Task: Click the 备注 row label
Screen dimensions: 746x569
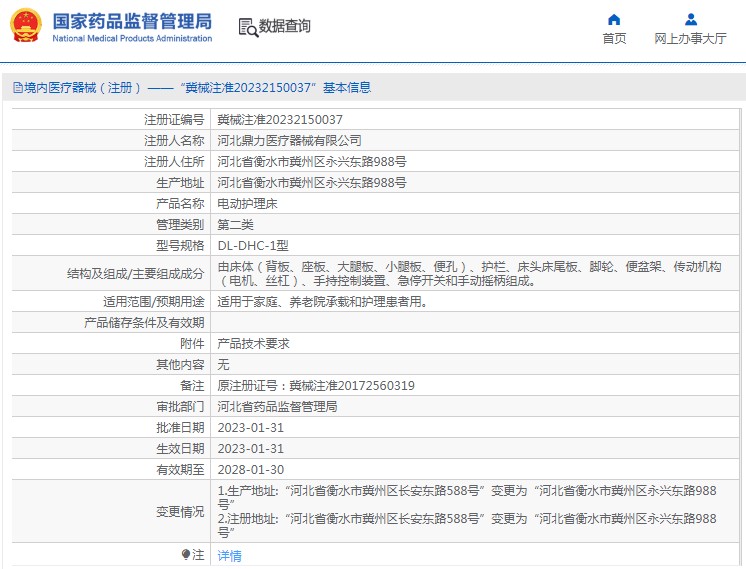Action: [x=192, y=385]
